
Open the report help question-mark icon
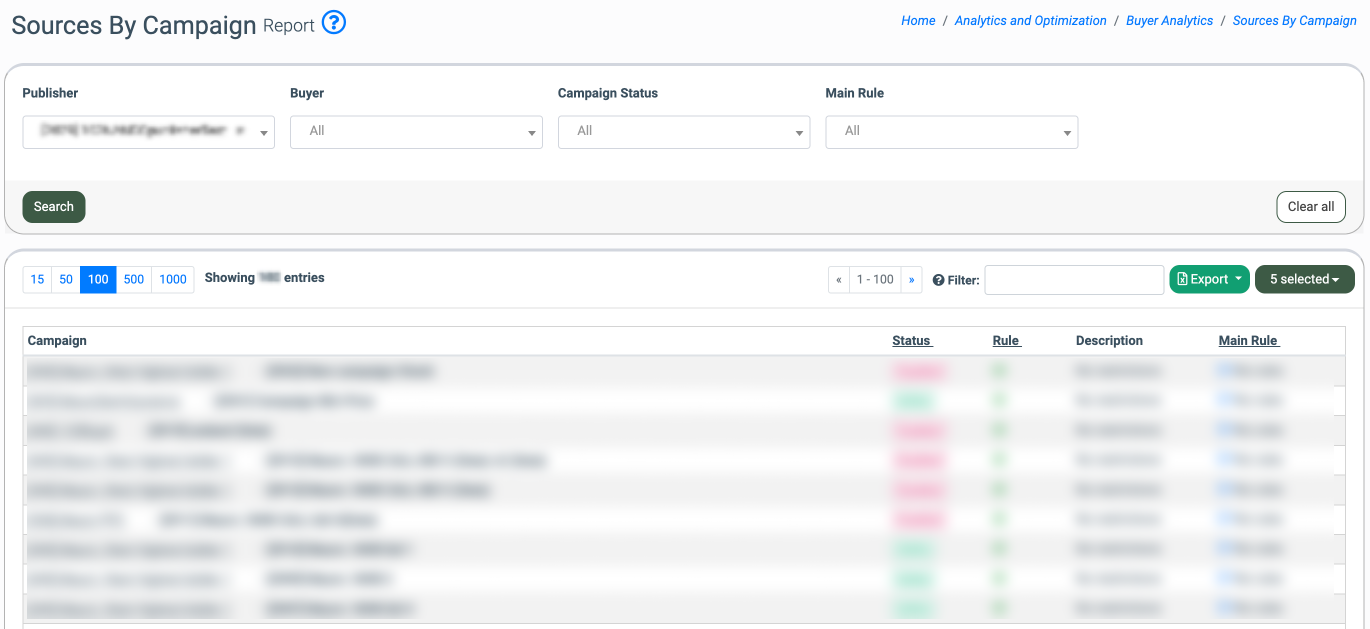click(x=334, y=23)
